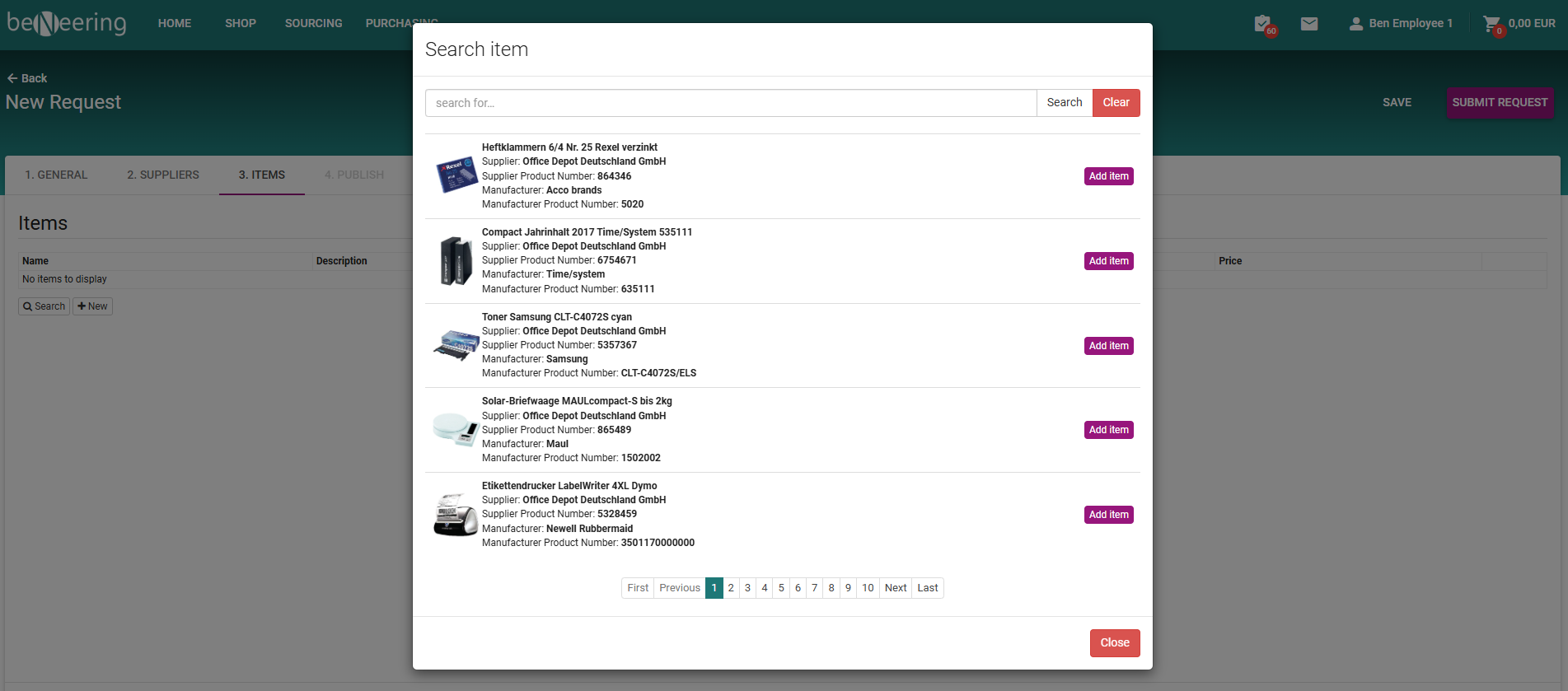Go to the Next results page
1568x691 pixels.
click(895, 588)
